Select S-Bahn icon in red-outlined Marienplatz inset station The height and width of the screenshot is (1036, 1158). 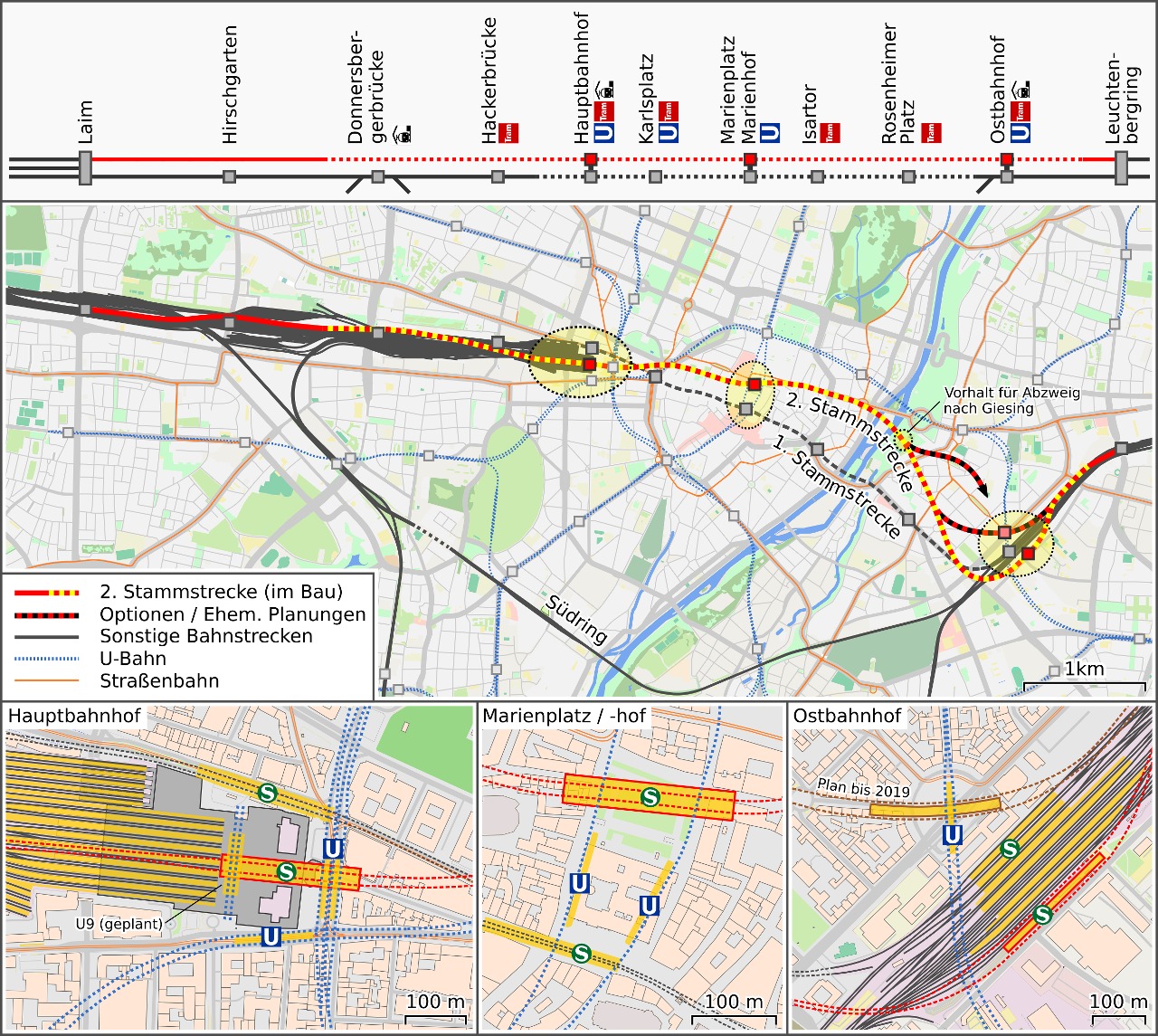point(650,797)
